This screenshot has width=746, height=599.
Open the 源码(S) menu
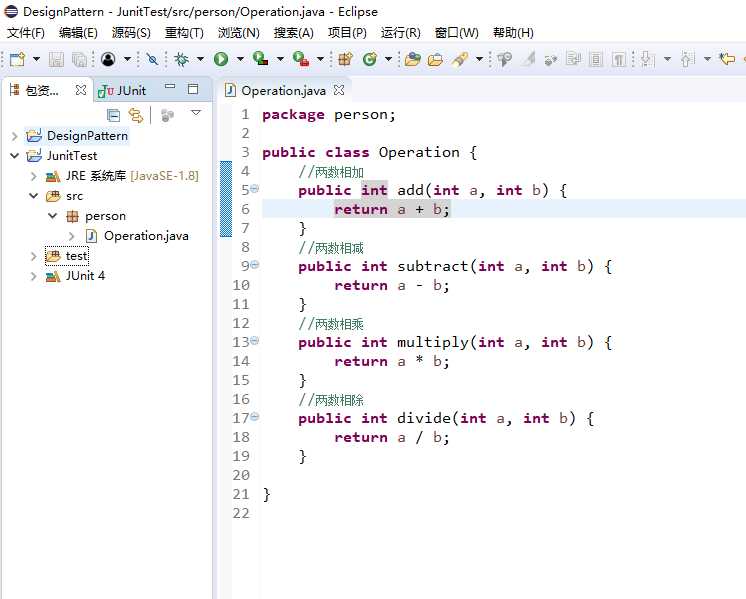pos(131,33)
